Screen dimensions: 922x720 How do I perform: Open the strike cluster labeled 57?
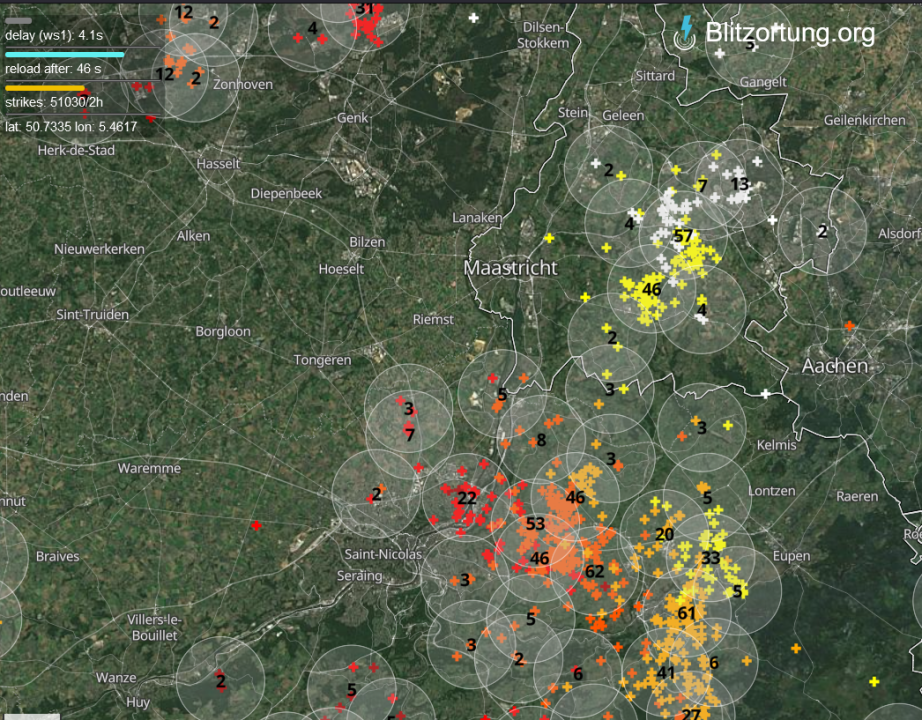pyautogui.click(x=683, y=236)
